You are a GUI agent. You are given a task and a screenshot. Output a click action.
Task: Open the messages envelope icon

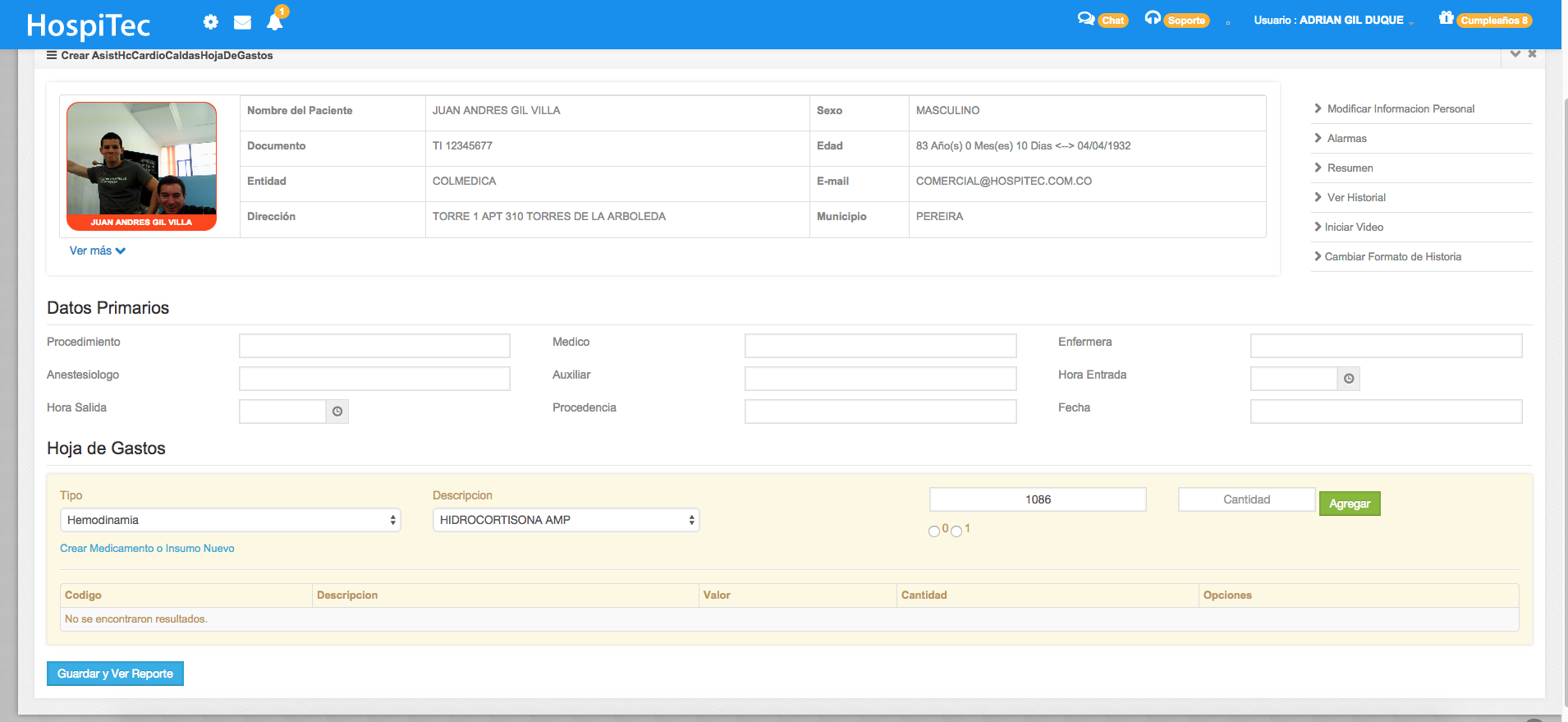pyautogui.click(x=242, y=22)
